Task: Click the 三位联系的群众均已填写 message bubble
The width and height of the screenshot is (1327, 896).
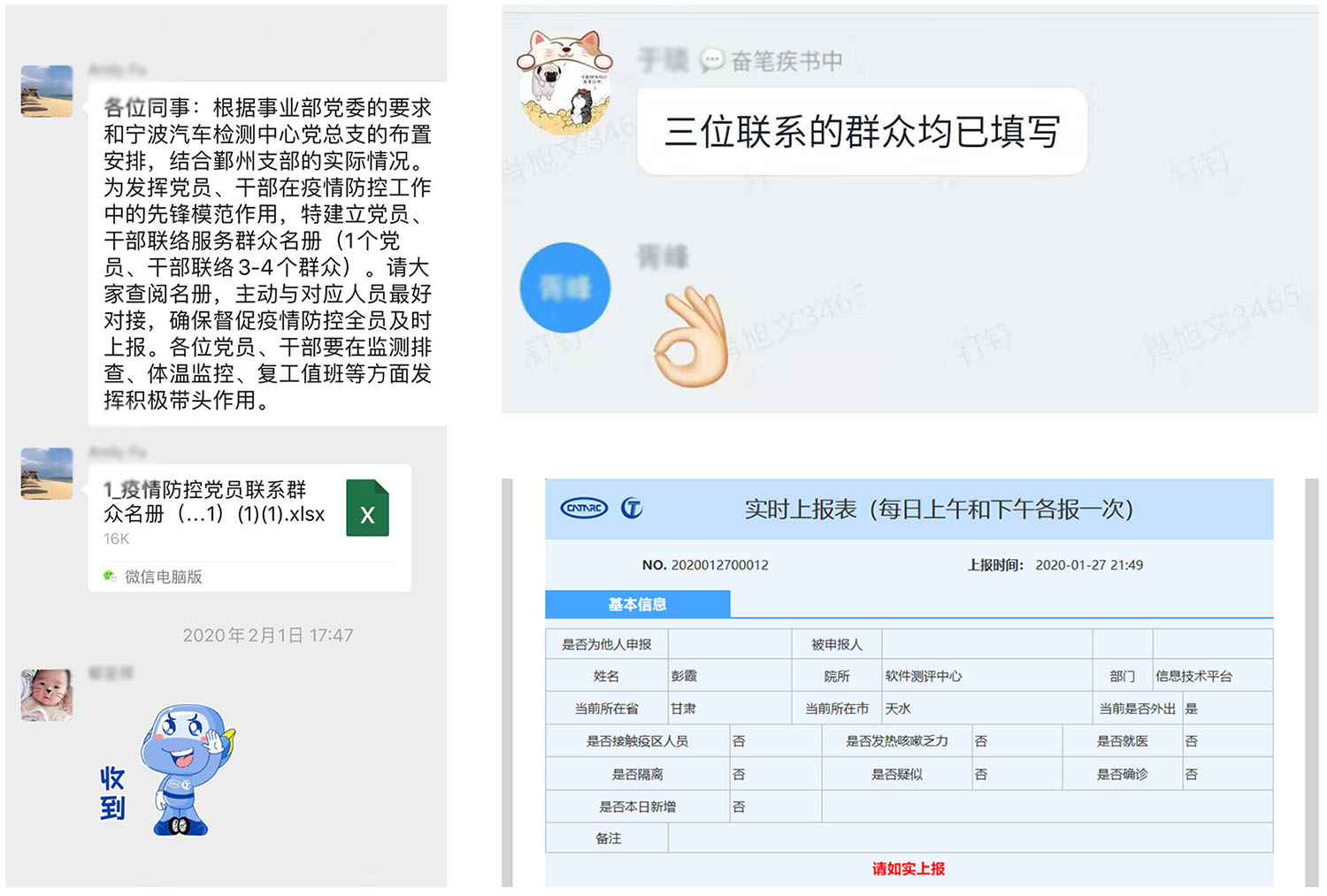Action: (x=862, y=132)
